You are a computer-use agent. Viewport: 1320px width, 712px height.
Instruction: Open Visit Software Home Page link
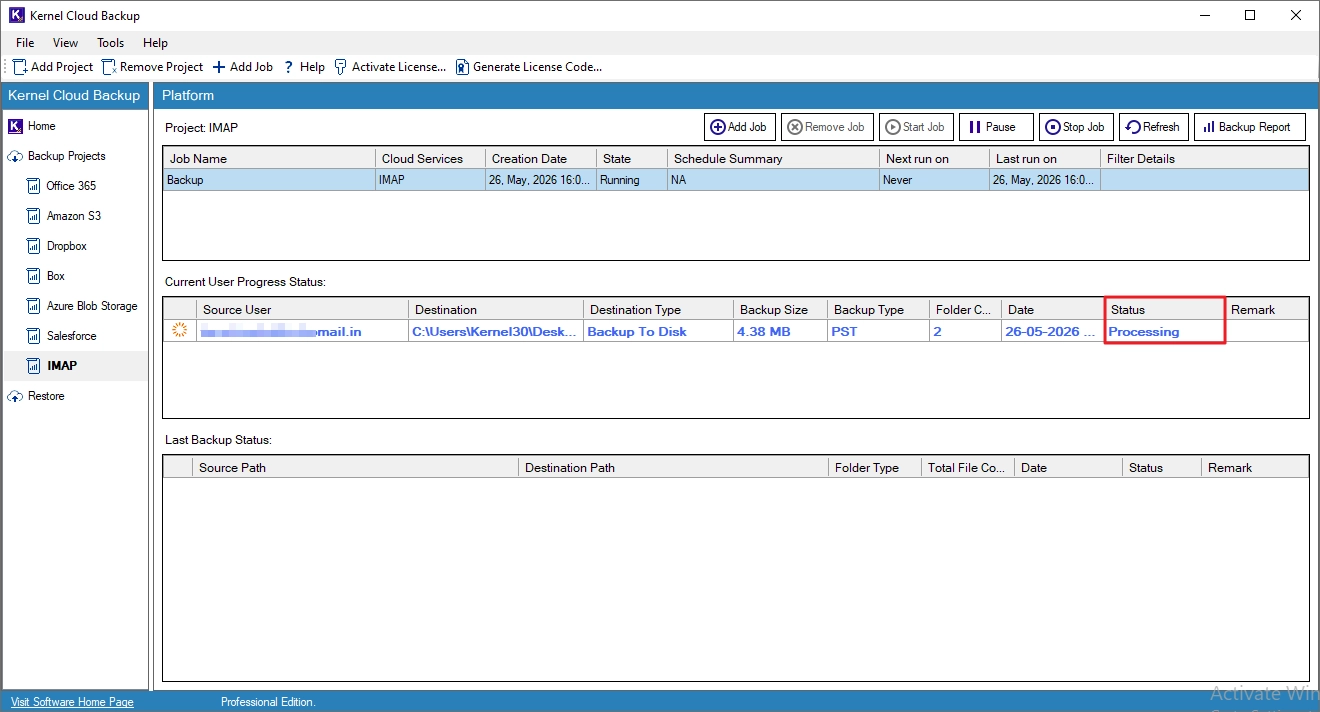72,702
